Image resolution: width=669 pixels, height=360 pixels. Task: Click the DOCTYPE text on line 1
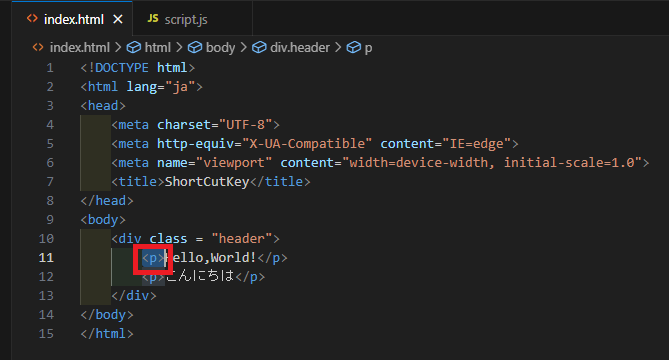click(x=122, y=68)
